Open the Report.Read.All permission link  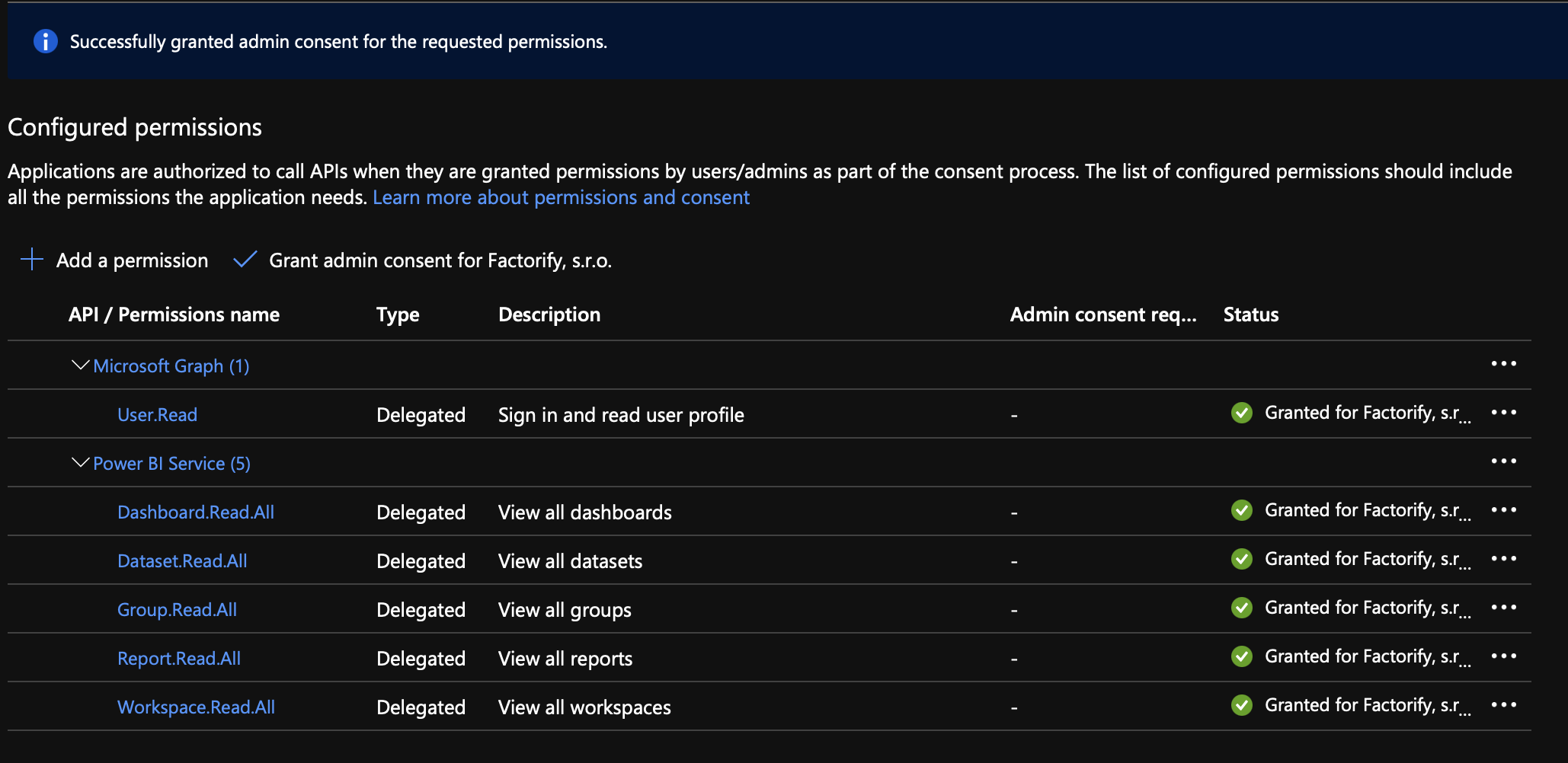point(179,659)
